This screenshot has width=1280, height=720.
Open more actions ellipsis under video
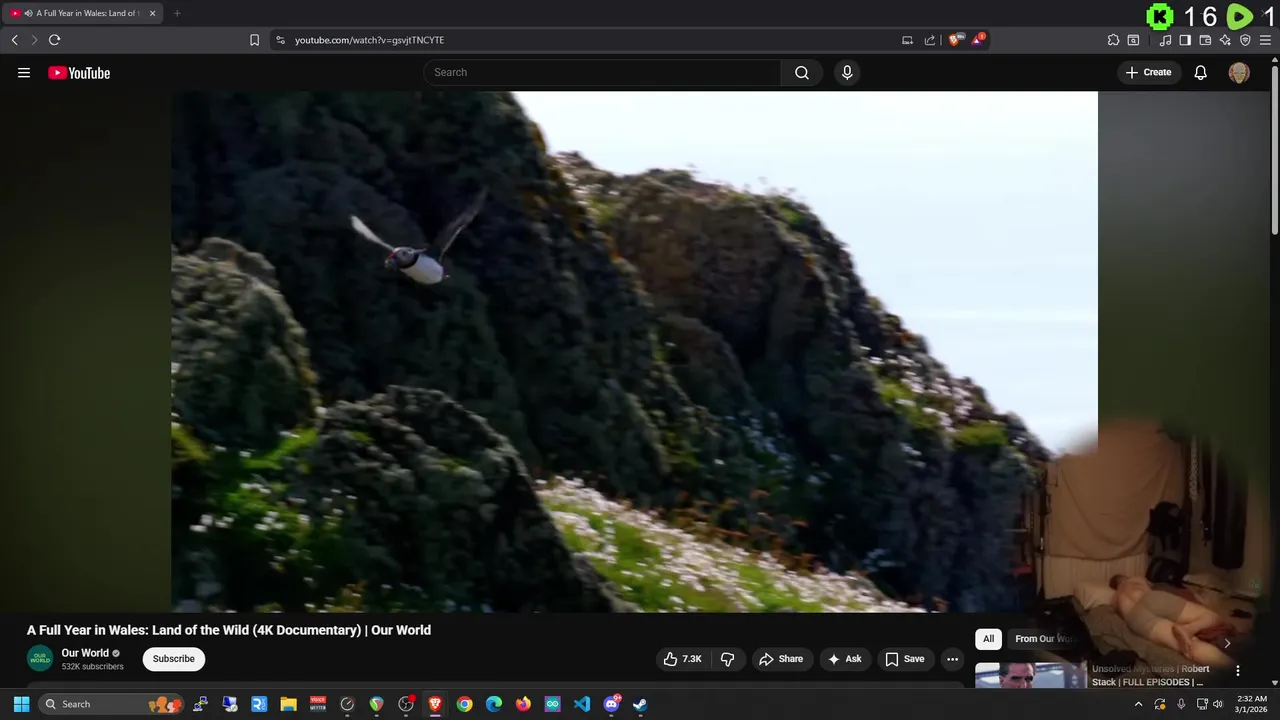coord(952,659)
